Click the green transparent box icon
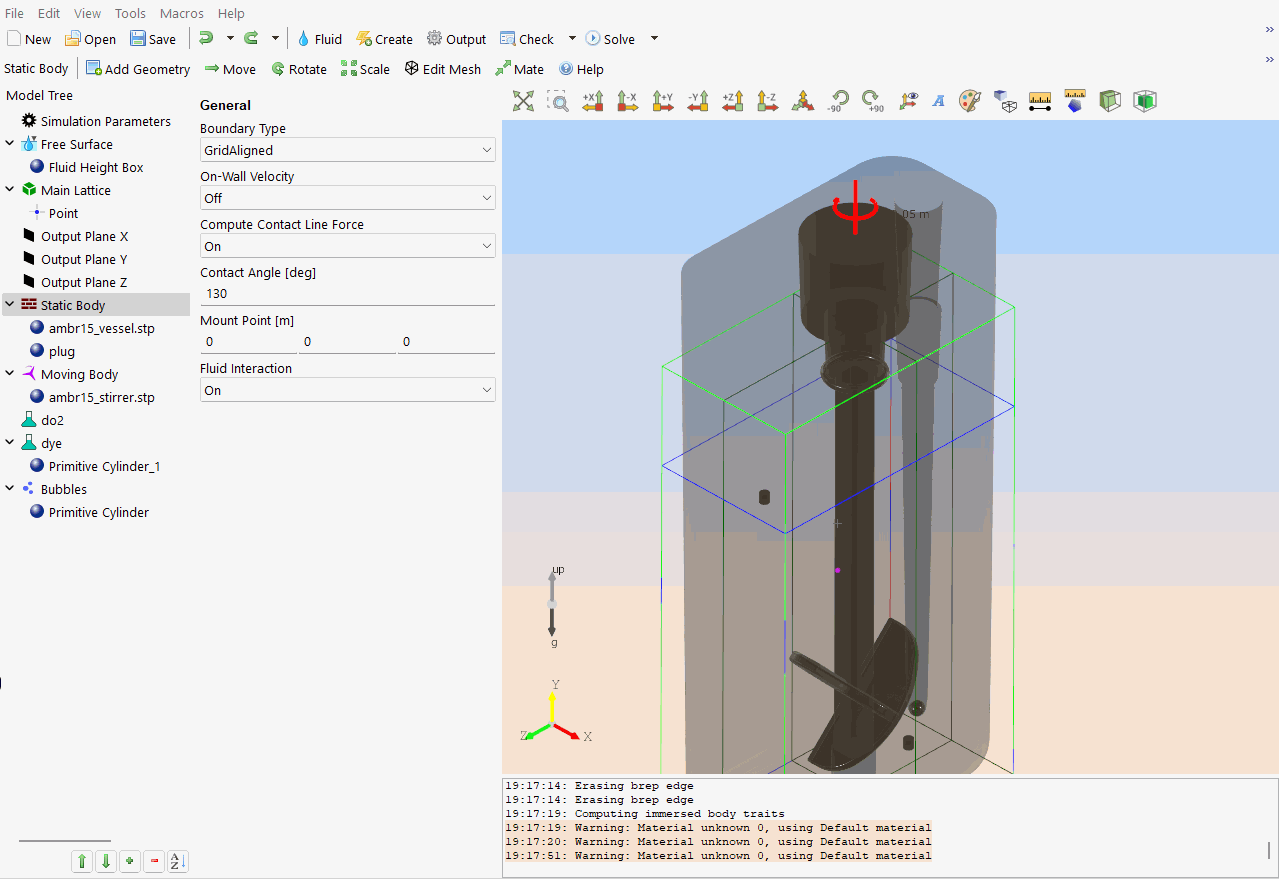Viewport: 1279px width, 879px height. coord(1110,100)
